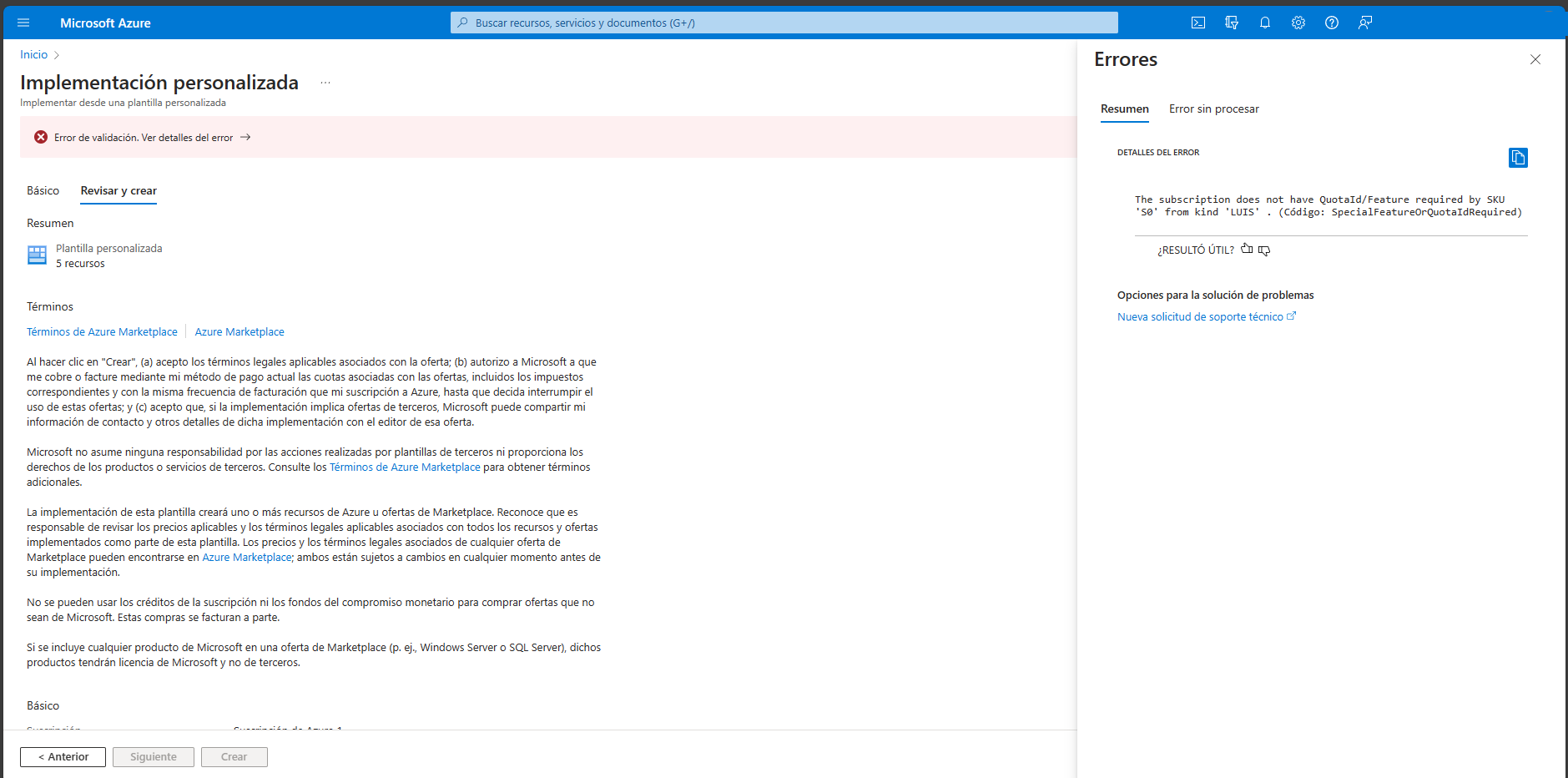Switch to the Básico tab
This screenshot has width=1568, height=778.
click(43, 190)
